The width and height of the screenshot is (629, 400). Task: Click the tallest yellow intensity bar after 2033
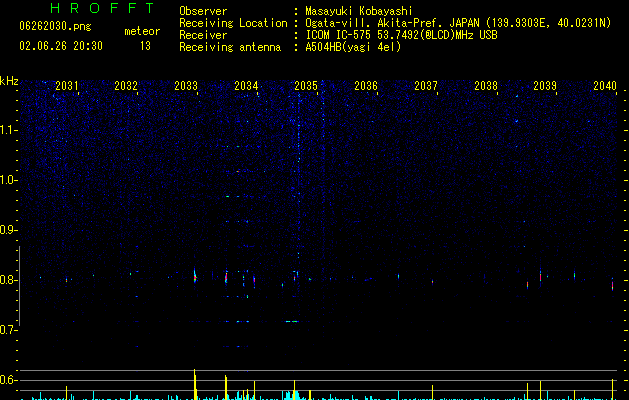pos(195,384)
